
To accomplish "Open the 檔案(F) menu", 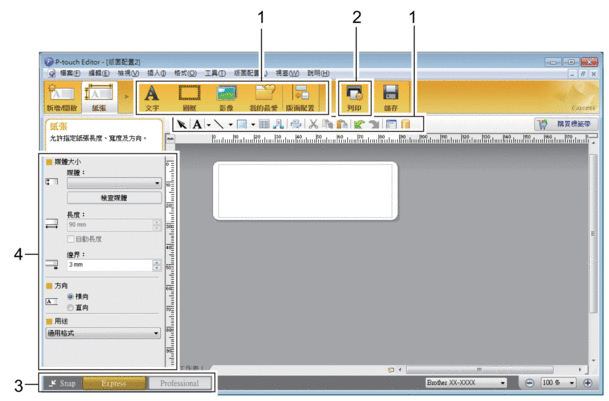I will [x=70, y=73].
